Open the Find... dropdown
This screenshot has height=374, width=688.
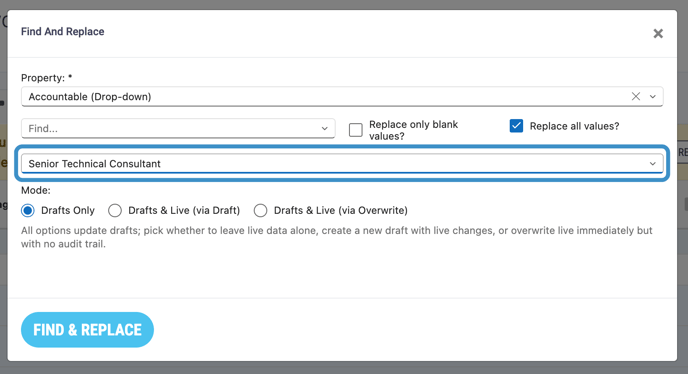click(x=178, y=129)
